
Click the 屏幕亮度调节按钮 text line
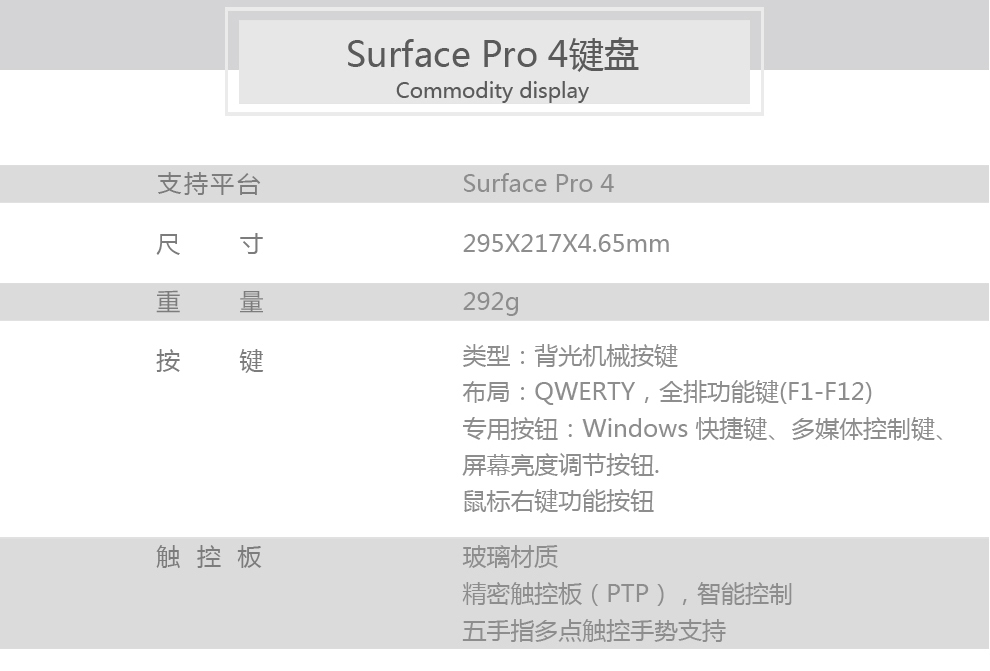click(560, 465)
